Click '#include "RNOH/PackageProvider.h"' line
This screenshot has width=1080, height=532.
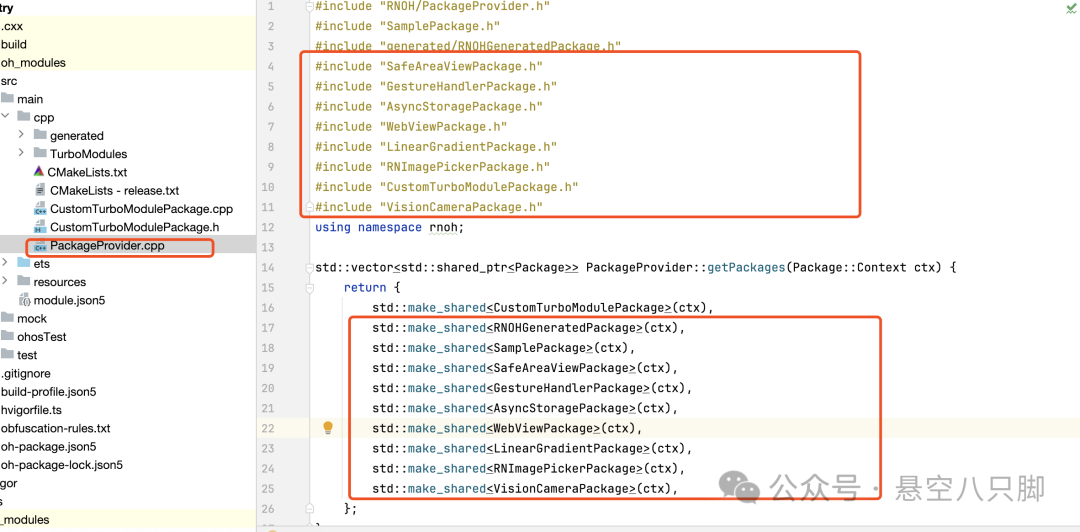click(x=433, y=6)
